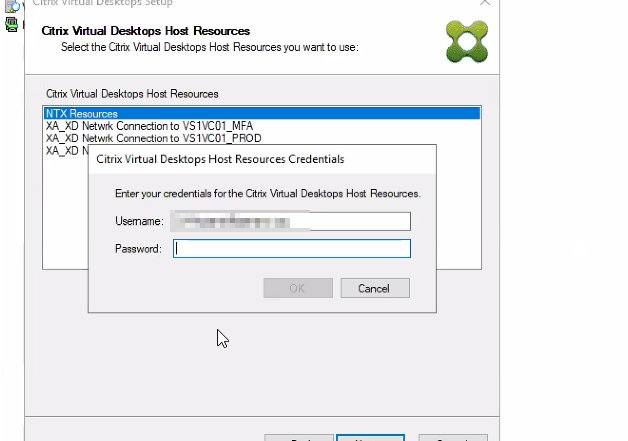Click the green Citrix logo icon
628x441 pixels.
(x=467, y=42)
